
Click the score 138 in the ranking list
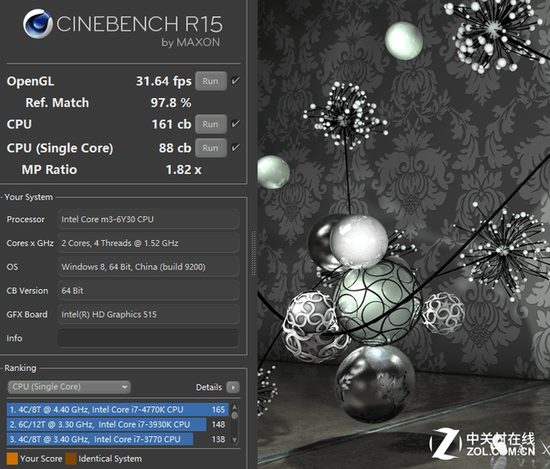tap(218, 439)
